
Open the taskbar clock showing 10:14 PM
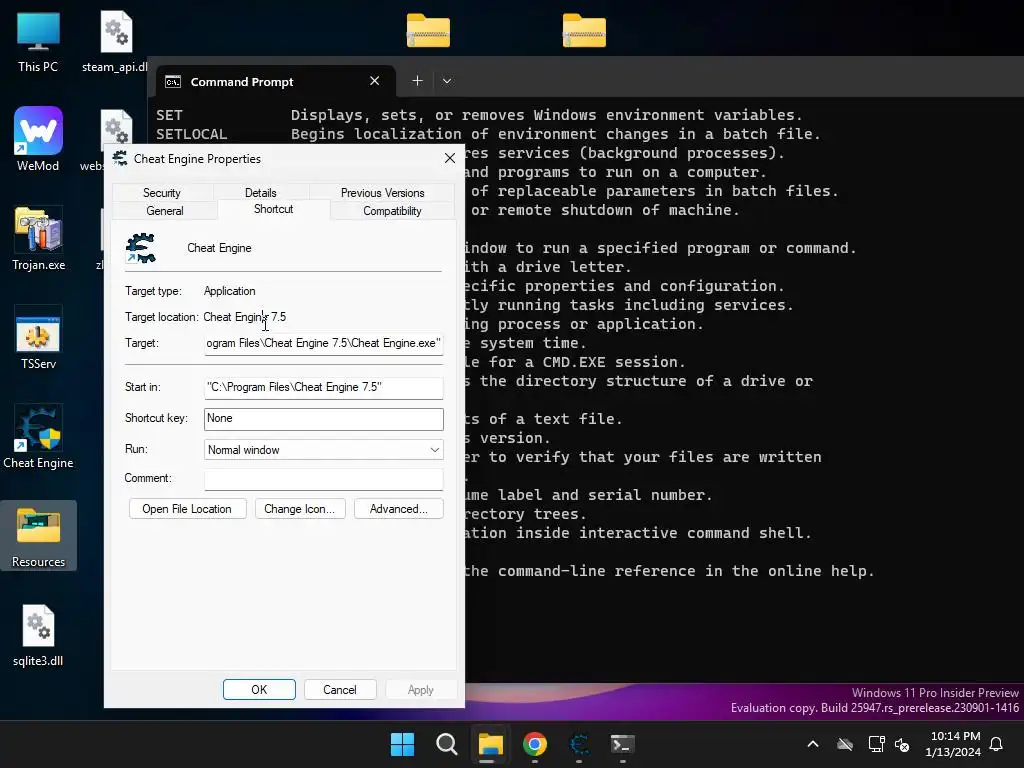(953, 744)
